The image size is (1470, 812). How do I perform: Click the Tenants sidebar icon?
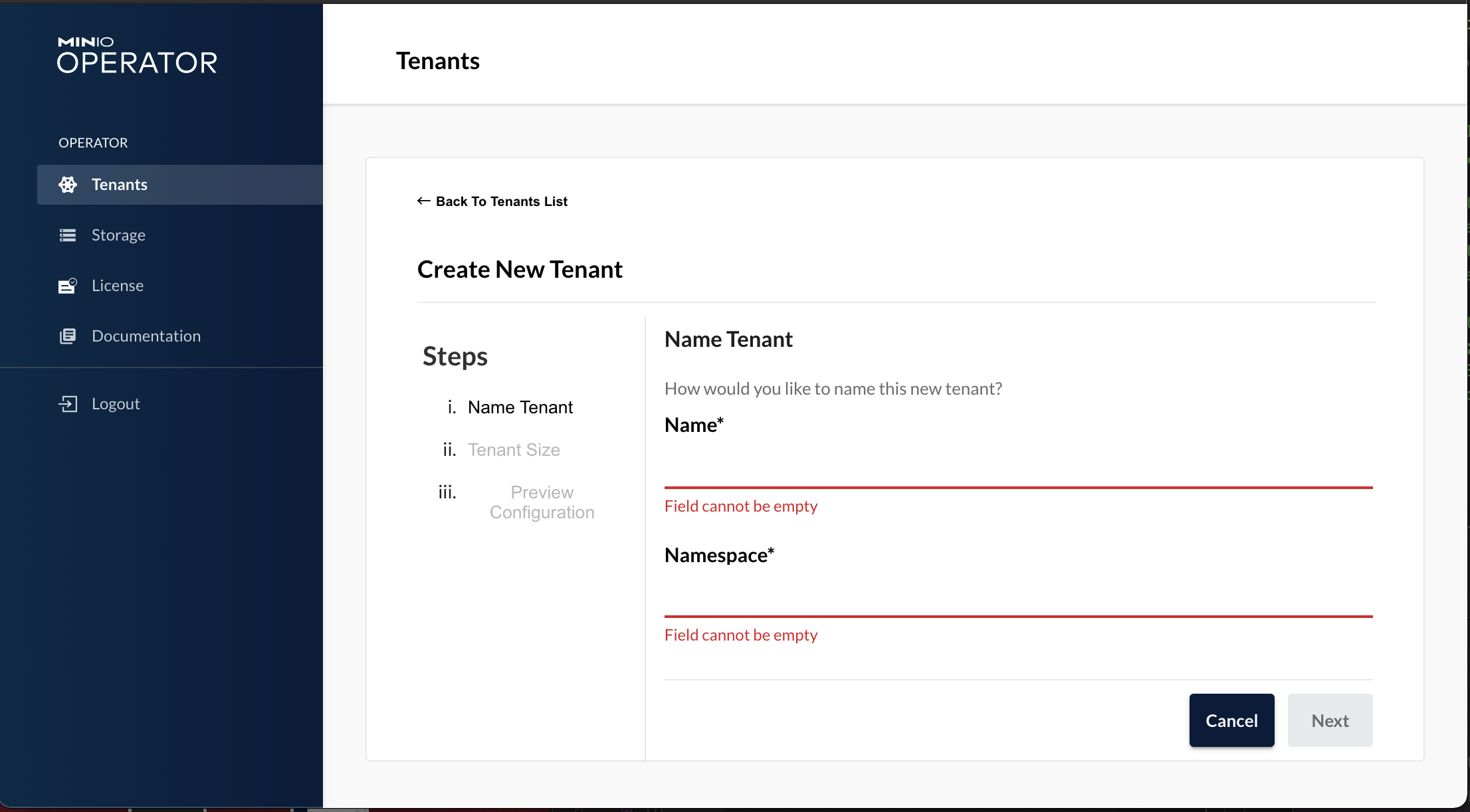click(x=68, y=185)
